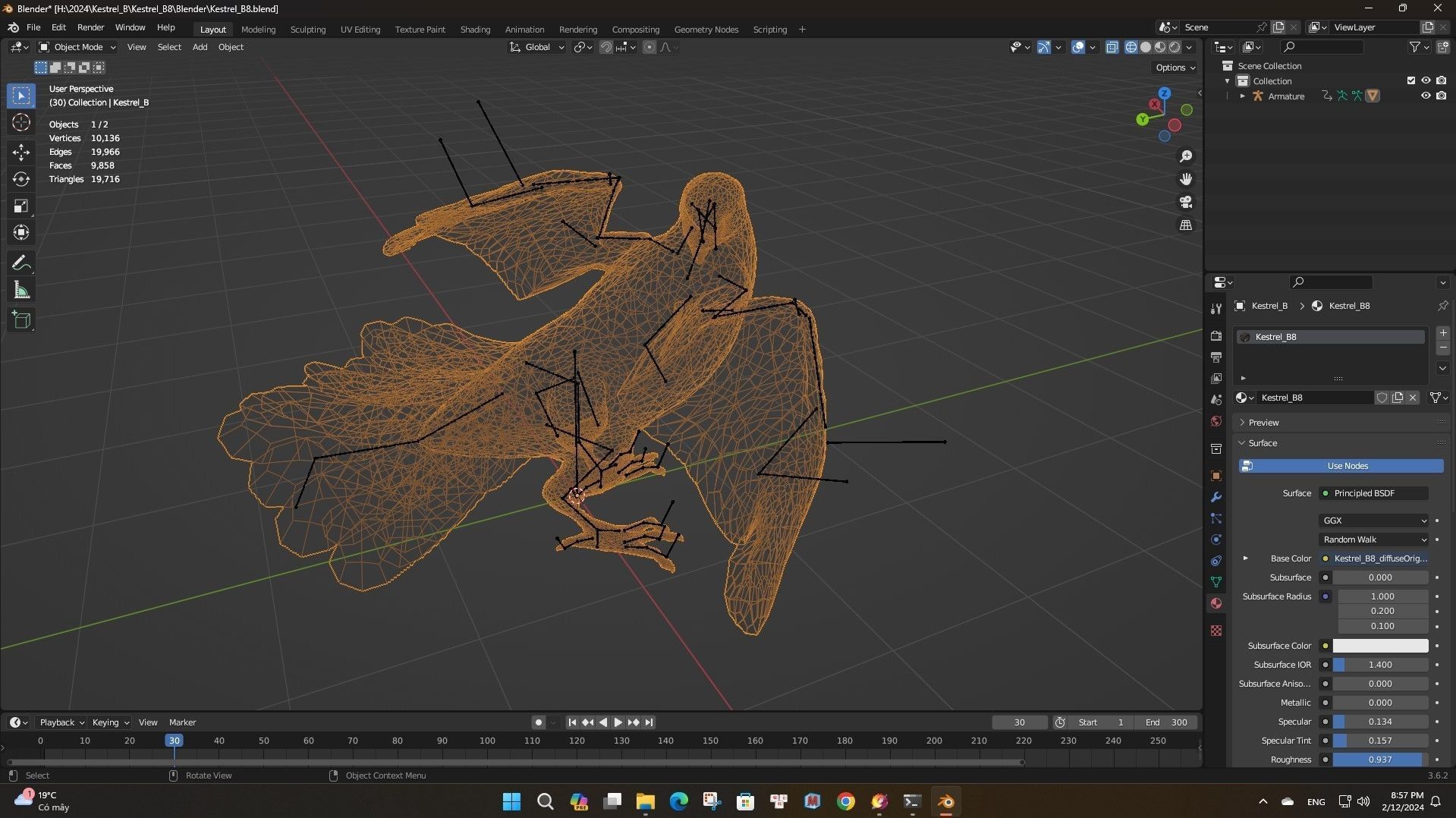Viewport: 1456px width, 818px height.
Task: Switch to Wireframe viewport shading
Action: 1131,47
